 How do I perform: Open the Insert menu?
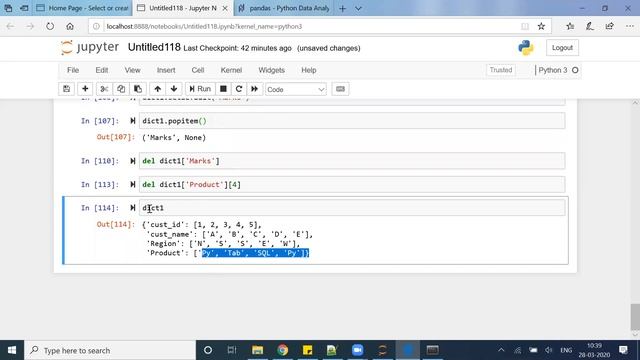[166, 70]
